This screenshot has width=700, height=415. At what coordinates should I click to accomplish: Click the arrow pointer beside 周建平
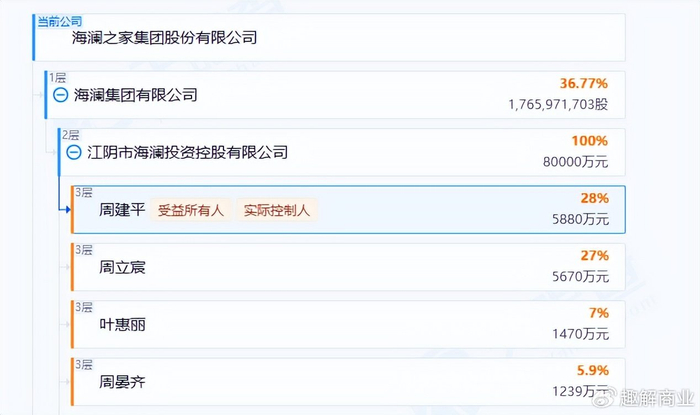pyautogui.click(x=65, y=210)
